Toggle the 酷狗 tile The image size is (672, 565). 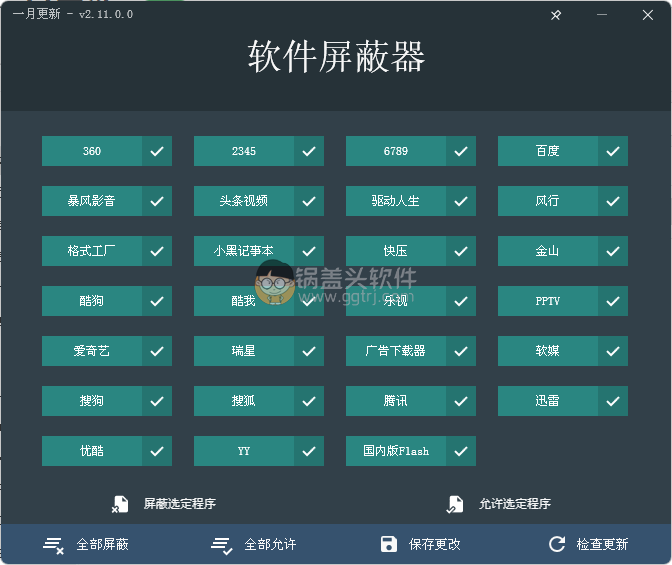[x=107, y=301]
